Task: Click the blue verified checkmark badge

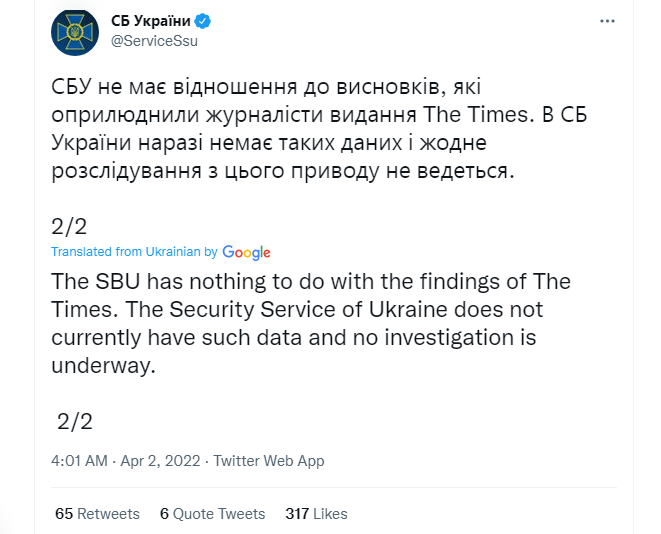Action: [203, 21]
